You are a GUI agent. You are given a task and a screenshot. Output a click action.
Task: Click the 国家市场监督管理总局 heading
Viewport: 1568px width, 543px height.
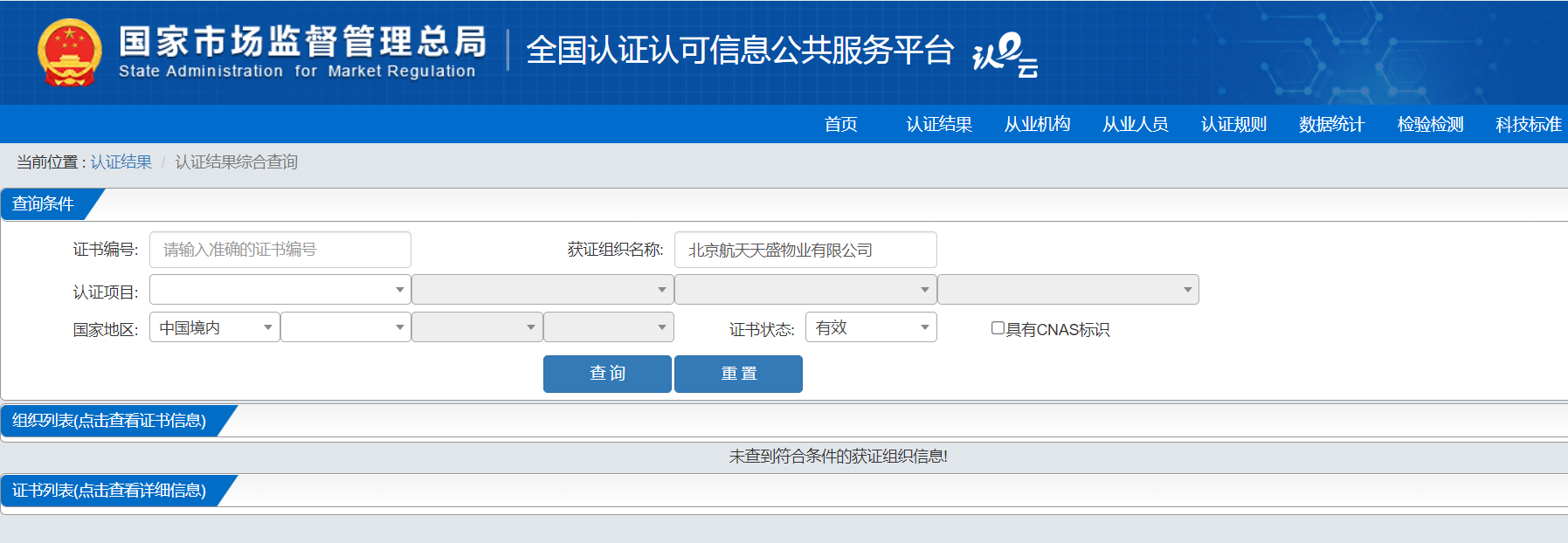pos(302,41)
